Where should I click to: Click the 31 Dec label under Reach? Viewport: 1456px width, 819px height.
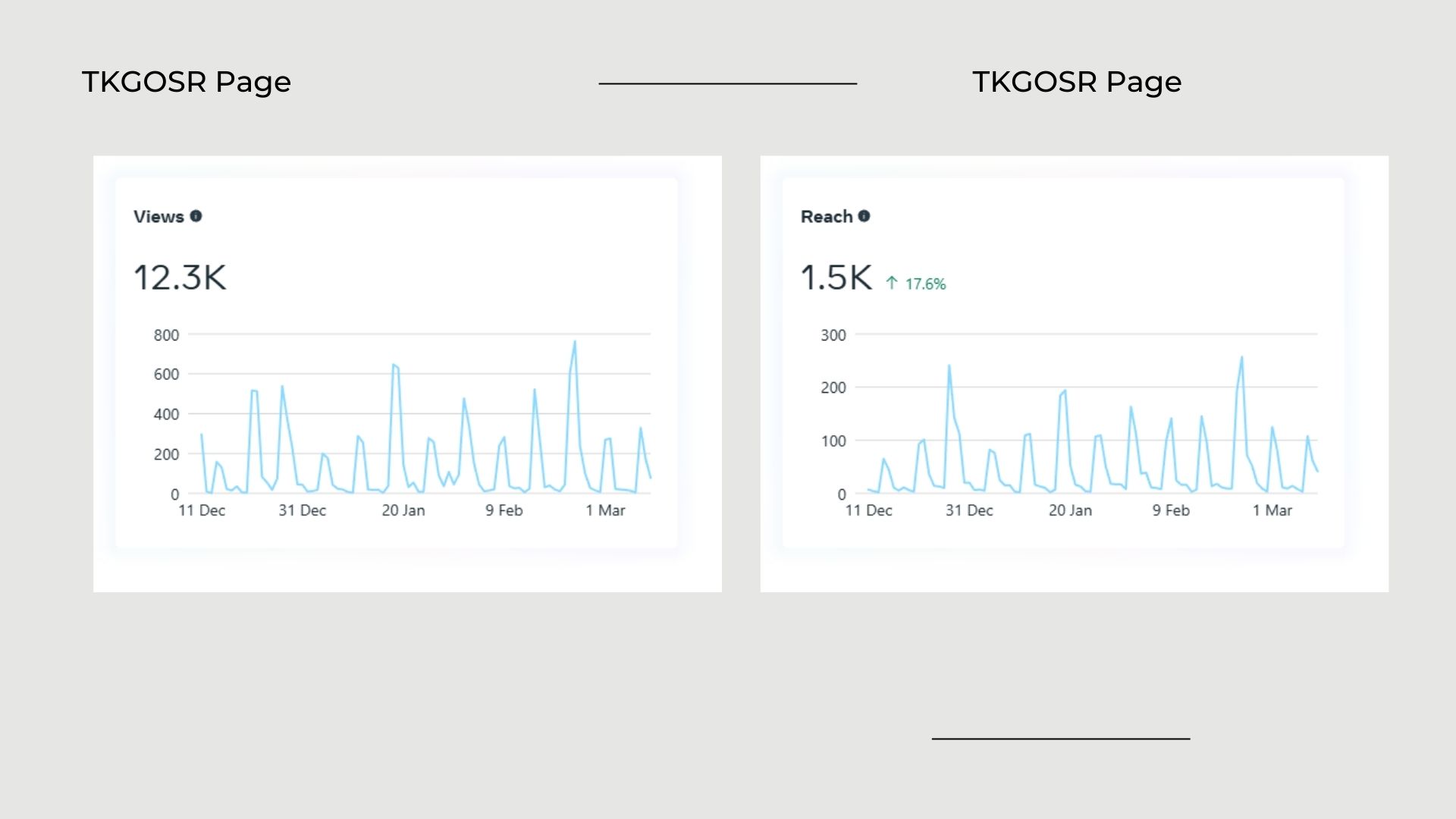pos(969,510)
